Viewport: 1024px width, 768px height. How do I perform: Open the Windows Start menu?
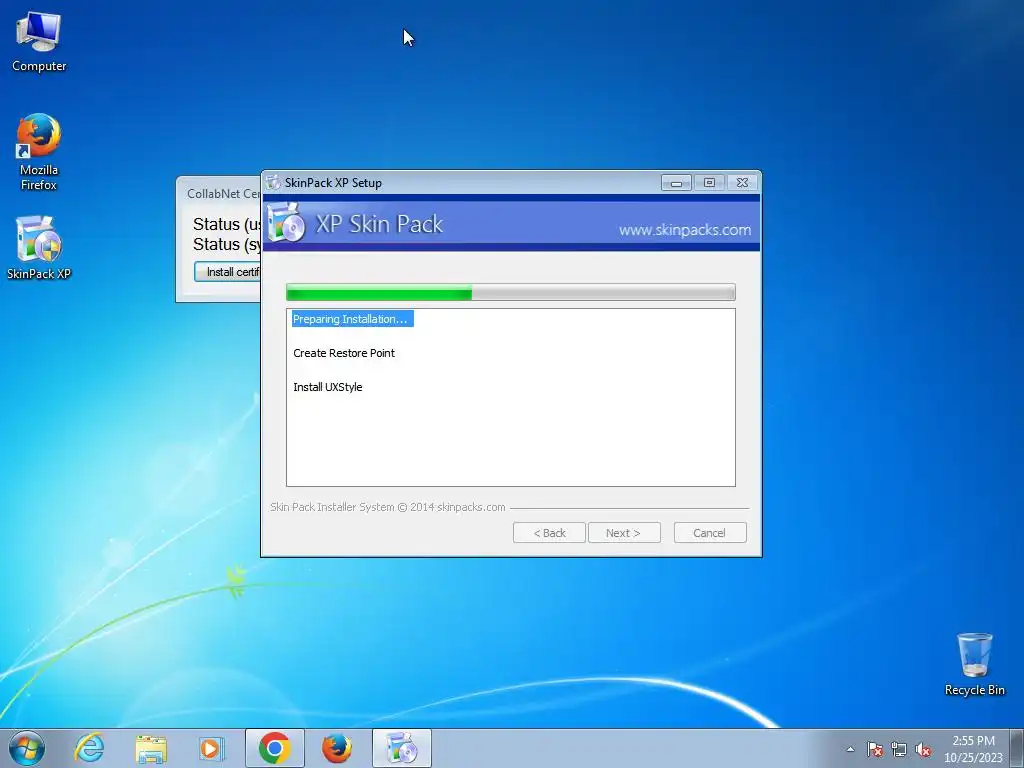(27, 748)
